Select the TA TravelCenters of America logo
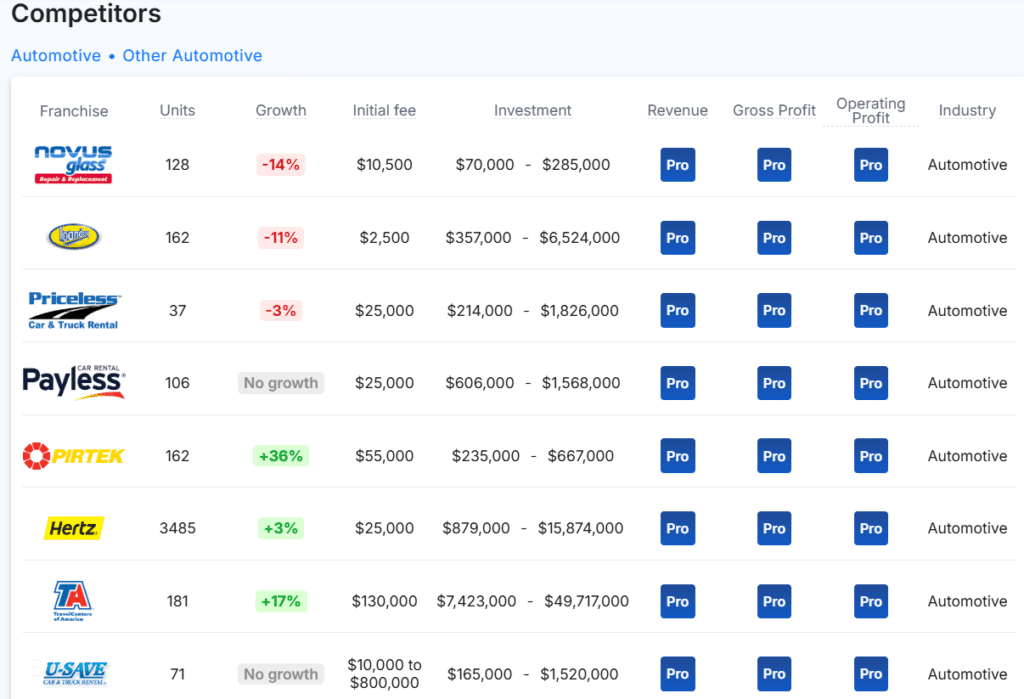 coord(72,600)
